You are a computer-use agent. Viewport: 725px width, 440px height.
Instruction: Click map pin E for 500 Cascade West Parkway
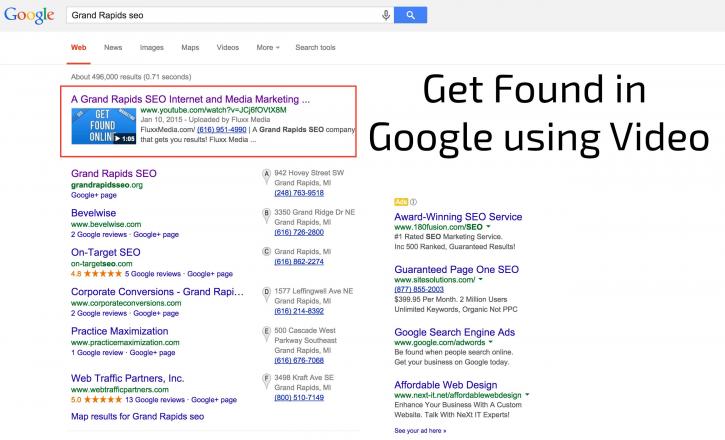coord(266,333)
